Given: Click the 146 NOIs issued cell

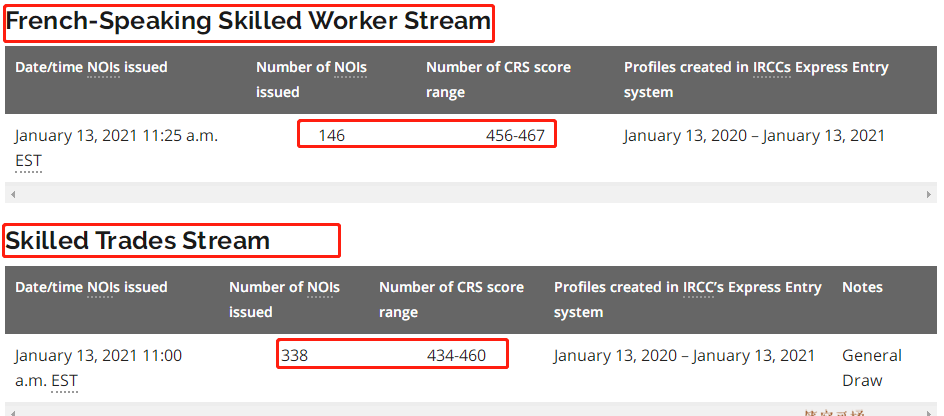Looking at the screenshot, I should point(332,135).
